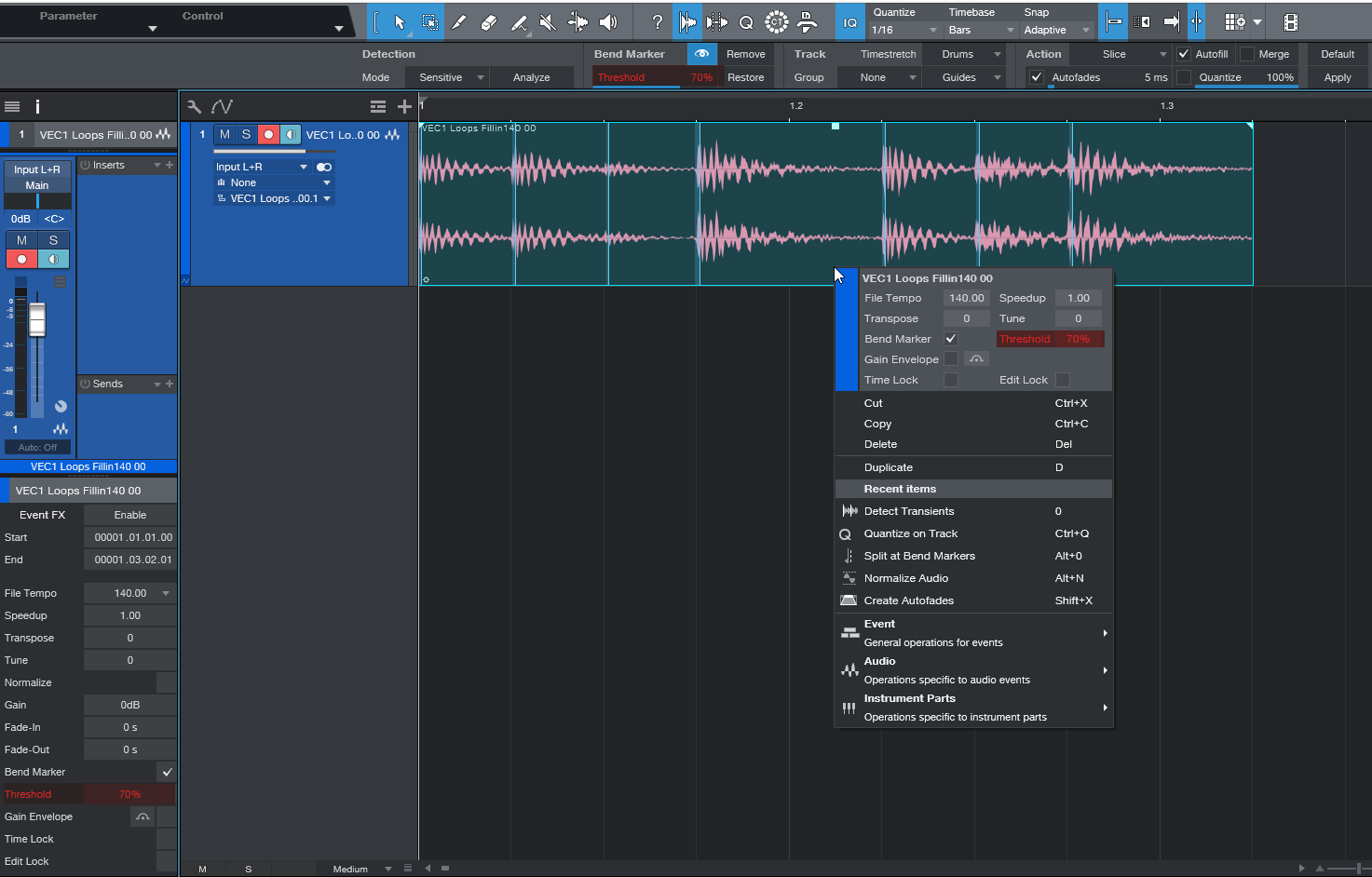Activate the Mute tool
The image size is (1372, 877).
[x=548, y=22]
